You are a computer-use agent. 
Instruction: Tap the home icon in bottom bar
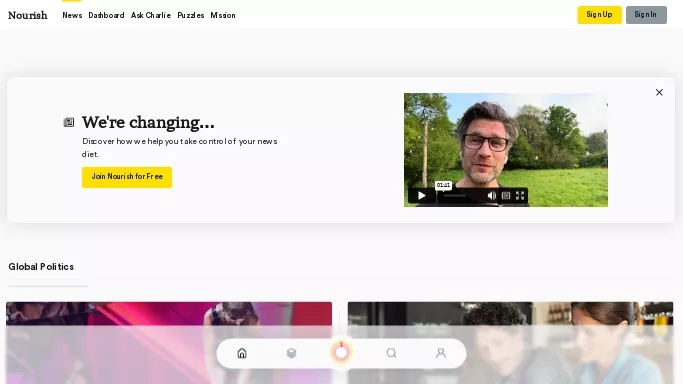(x=242, y=353)
